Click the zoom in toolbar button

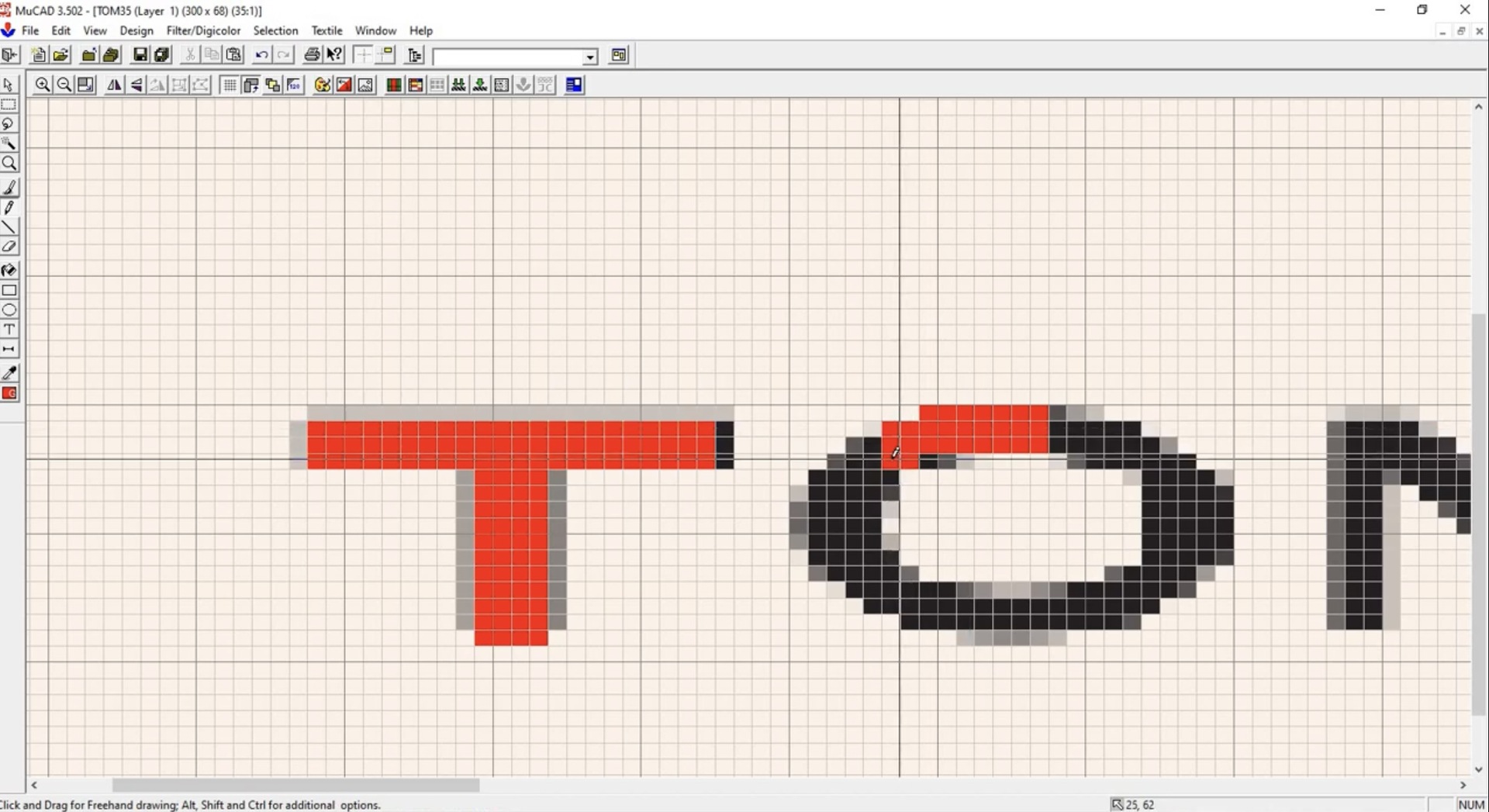(43, 85)
